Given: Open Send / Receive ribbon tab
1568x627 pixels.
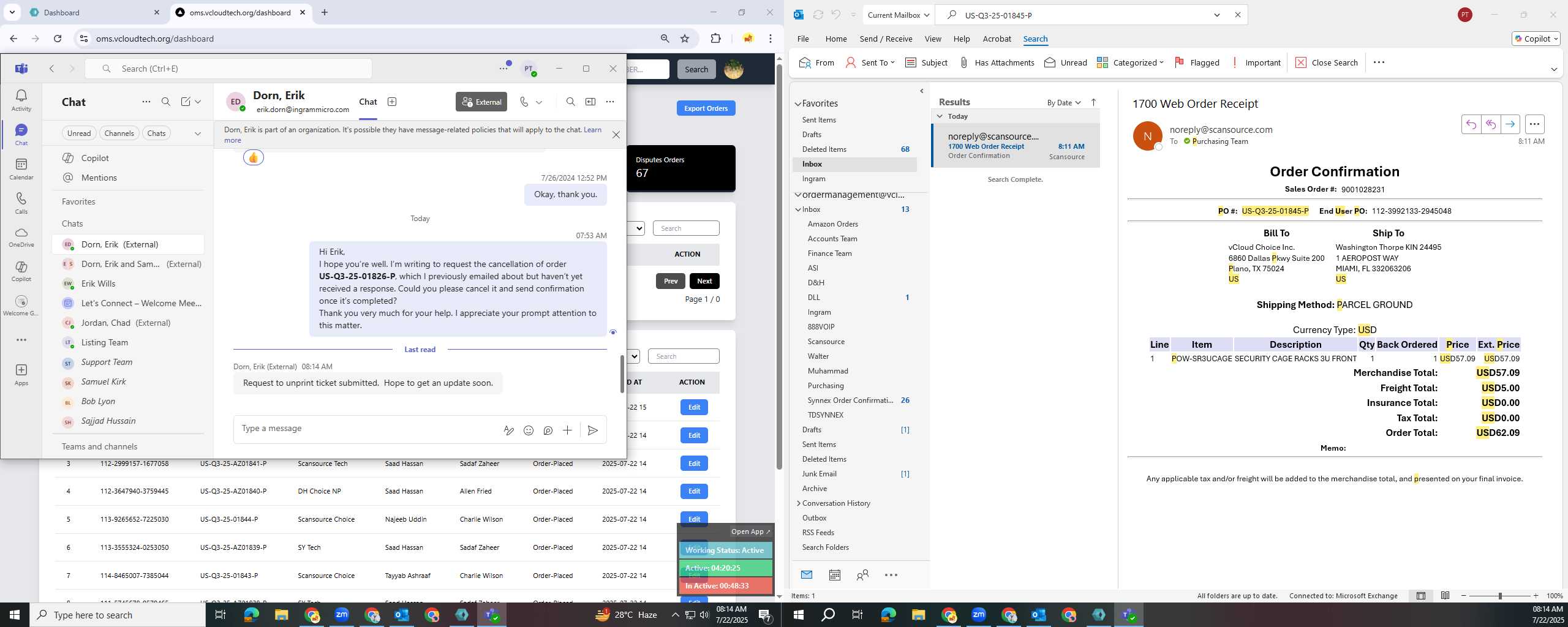Looking at the screenshot, I should 886,39.
